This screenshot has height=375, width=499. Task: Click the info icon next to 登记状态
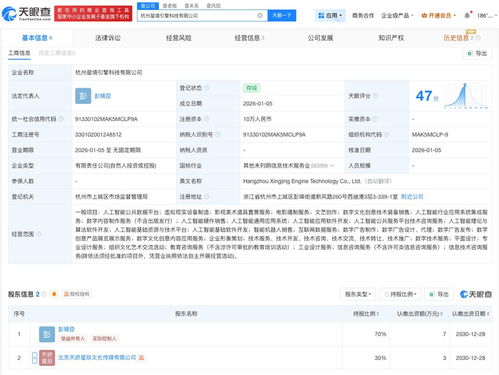pos(207,88)
